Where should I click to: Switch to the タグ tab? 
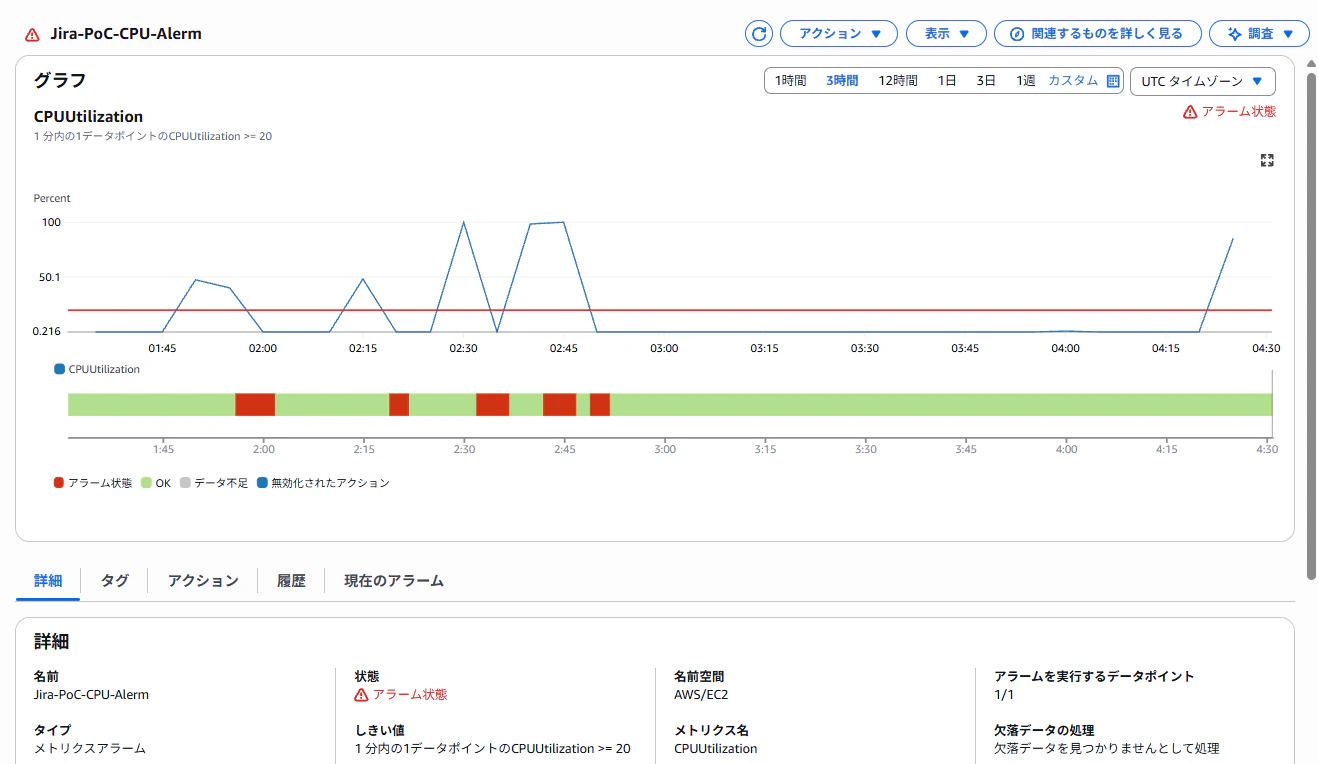point(115,580)
